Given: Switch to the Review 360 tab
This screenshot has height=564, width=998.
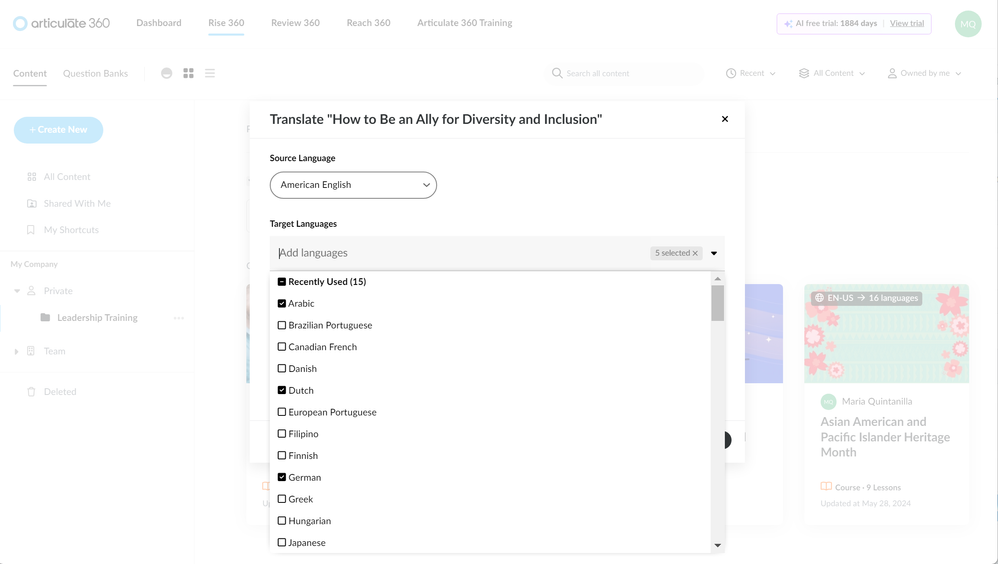Looking at the screenshot, I should (x=295, y=23).
